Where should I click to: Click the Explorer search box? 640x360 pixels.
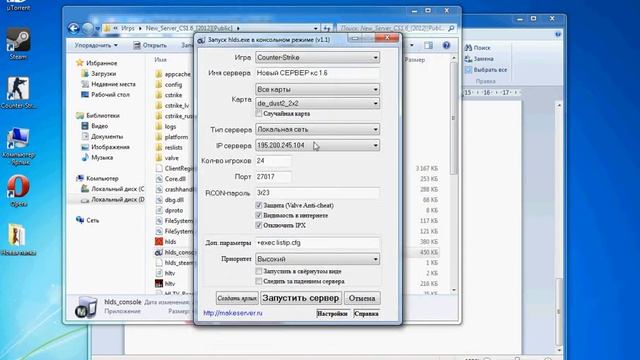(396, 28)
